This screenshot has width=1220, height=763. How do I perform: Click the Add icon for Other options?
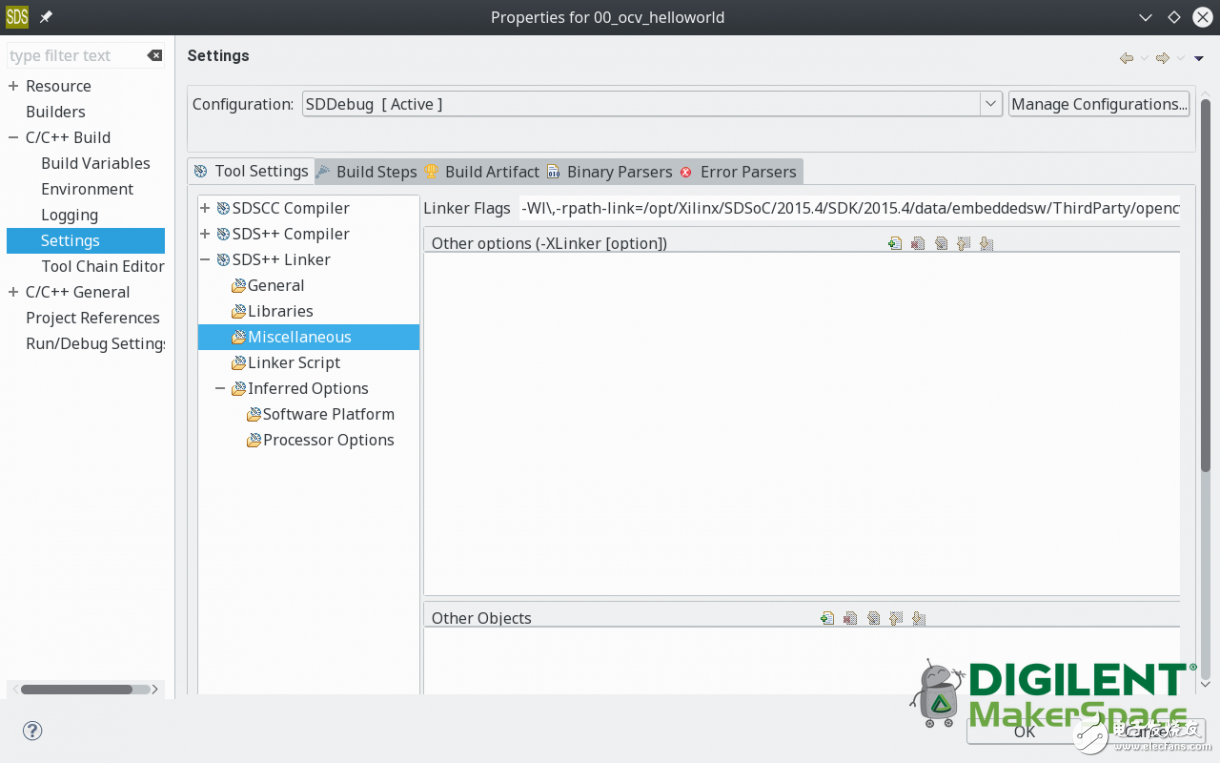click(895, 243)
